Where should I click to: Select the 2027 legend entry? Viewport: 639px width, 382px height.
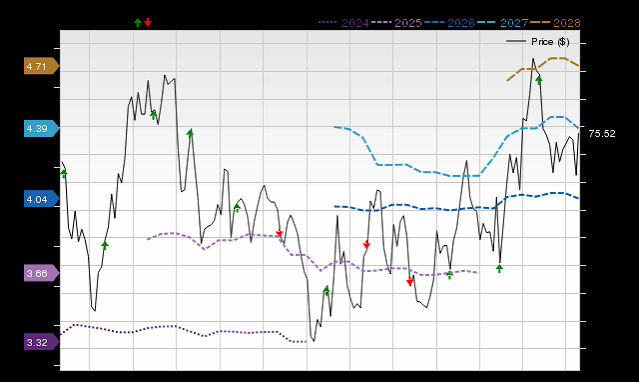click(x=502, y=23)
